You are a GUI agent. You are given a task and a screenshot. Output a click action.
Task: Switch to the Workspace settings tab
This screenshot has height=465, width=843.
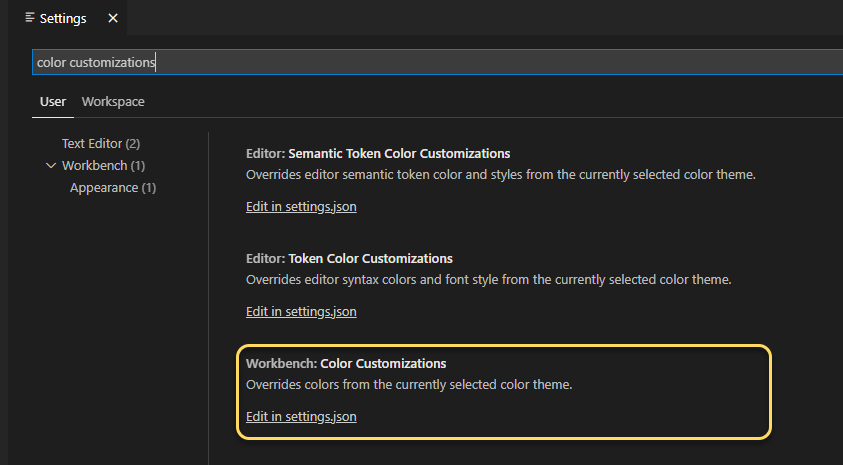(113, 101)
